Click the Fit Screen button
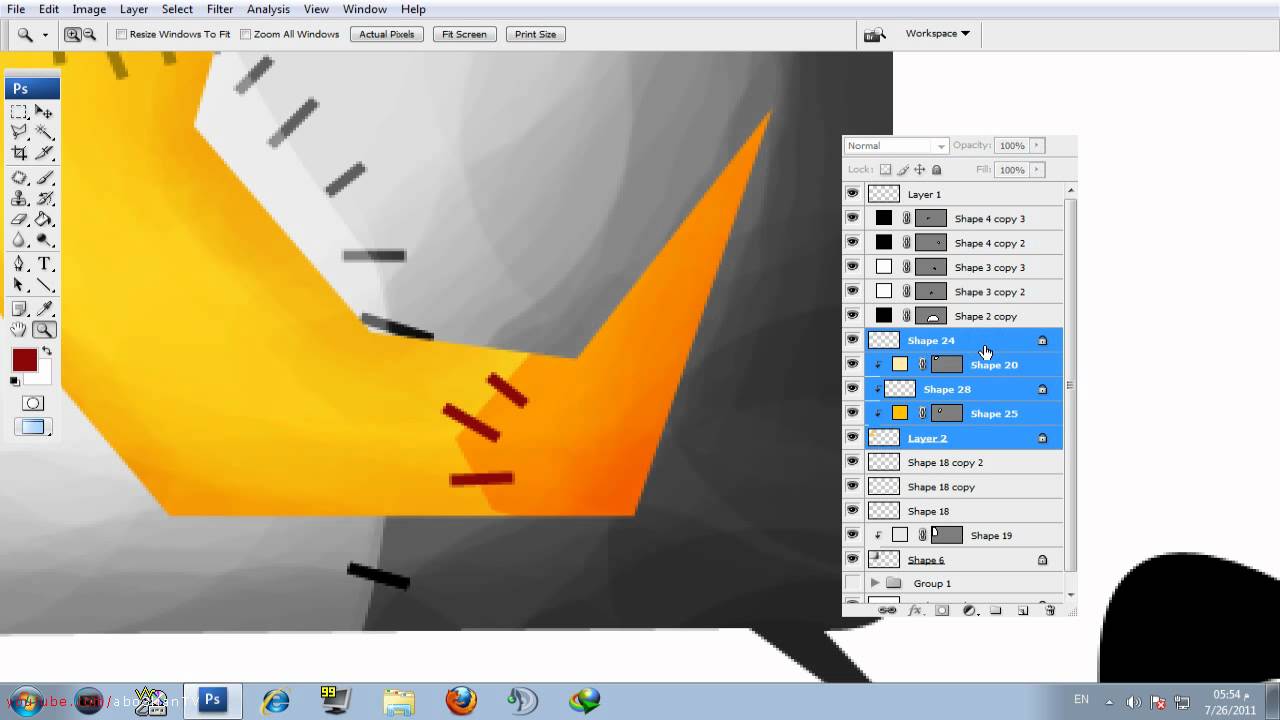1280x720 pixels. [x=465, y=34]
